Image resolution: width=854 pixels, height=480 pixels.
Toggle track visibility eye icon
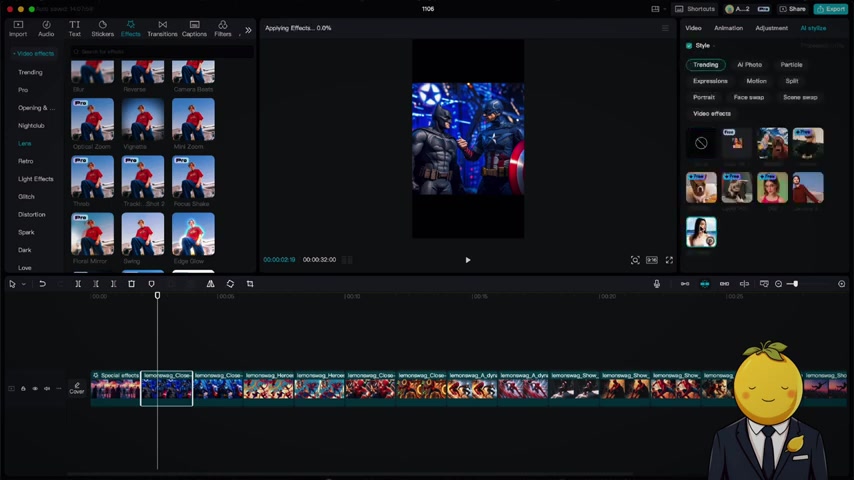coord(35,388)
